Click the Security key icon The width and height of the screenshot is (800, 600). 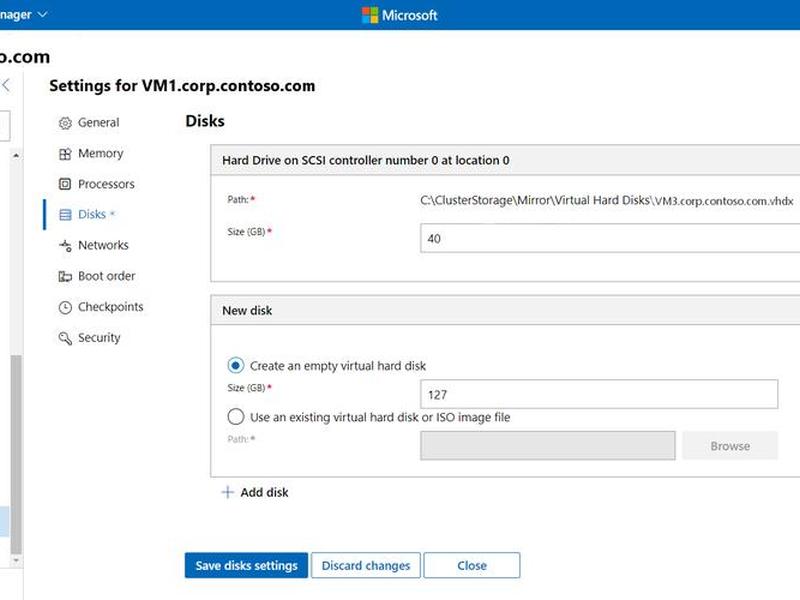65,338
